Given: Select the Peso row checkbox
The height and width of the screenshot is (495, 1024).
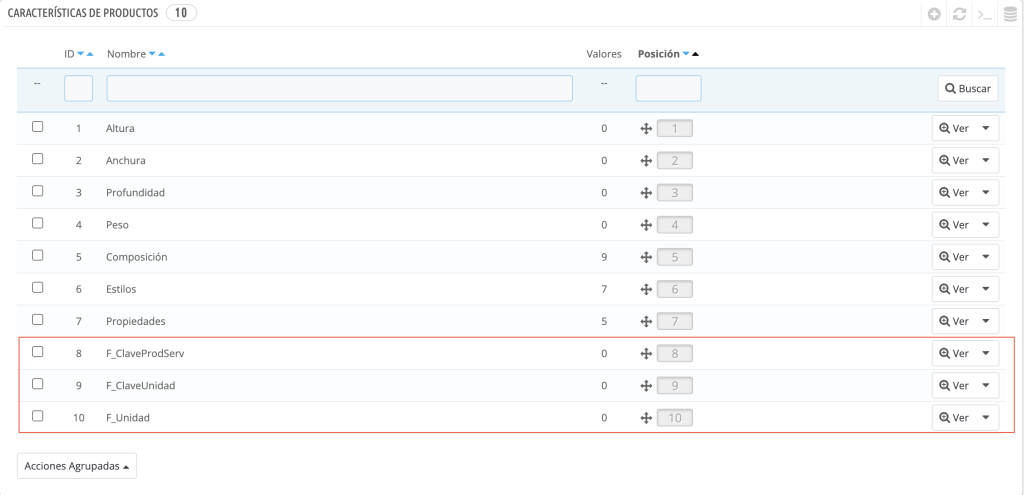Looking at the screenshot, I should [x=37, y=223].
